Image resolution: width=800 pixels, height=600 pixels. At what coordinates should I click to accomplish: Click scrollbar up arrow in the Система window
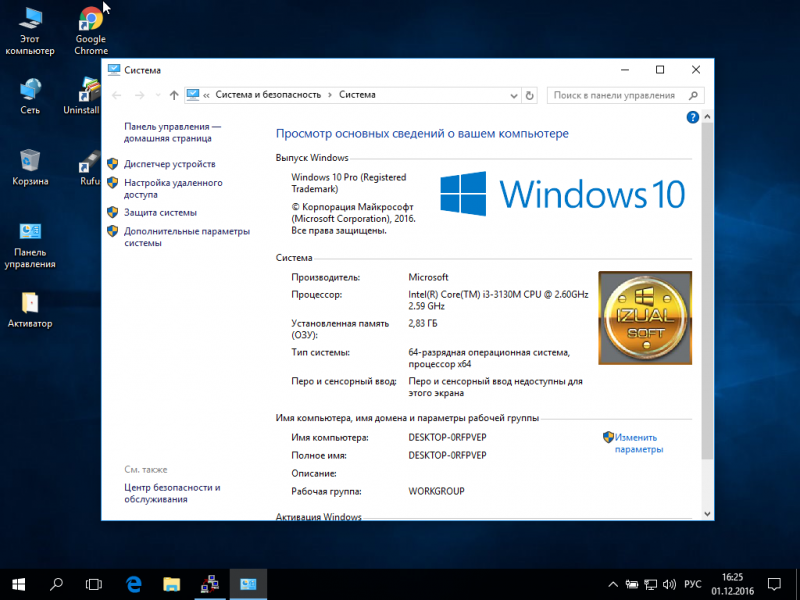707,117
